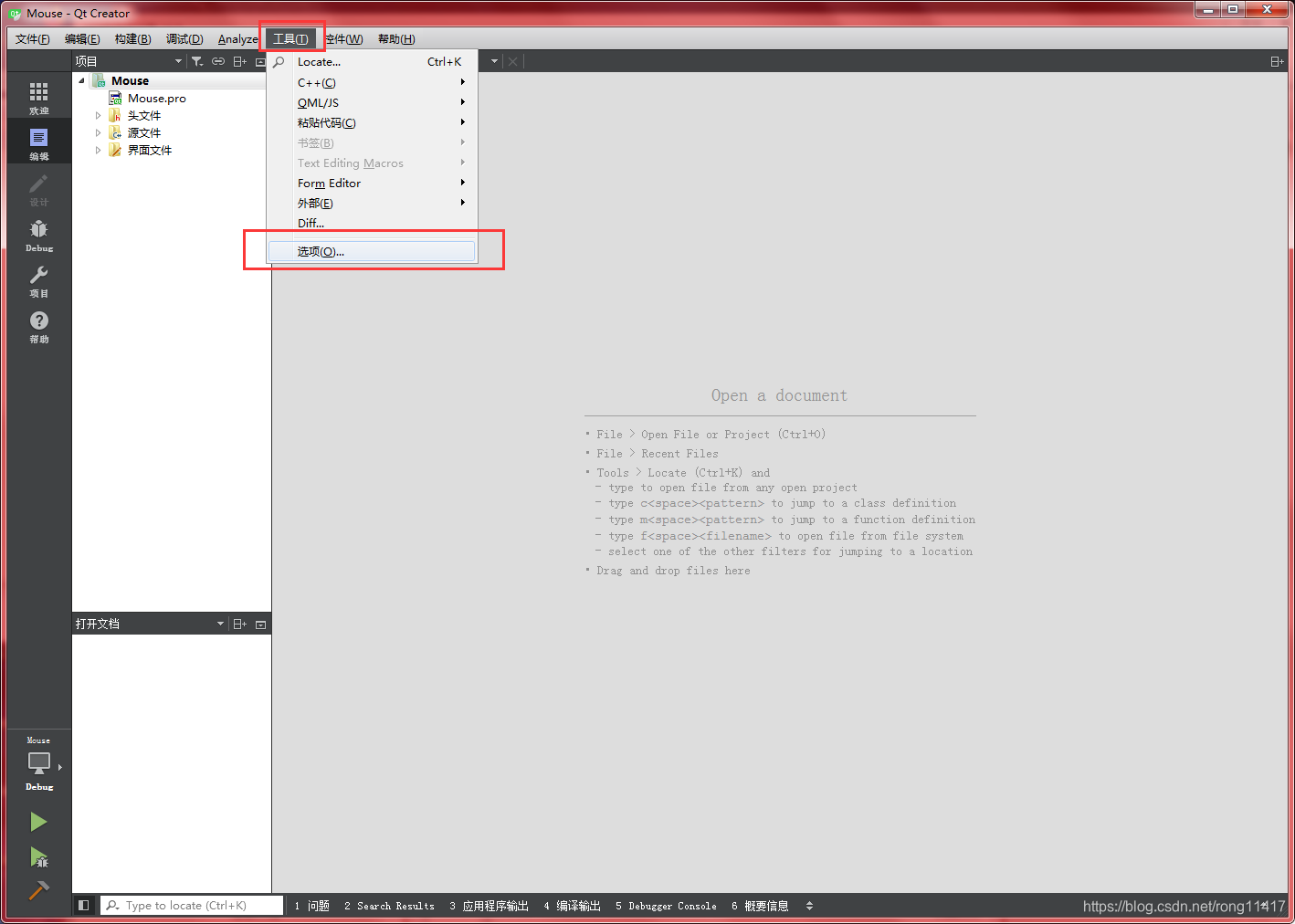The width and height of the screenshot is (1295, 924).
Task: Click the link/synchronize icon in the Projects pane
Action: (218, 61)
